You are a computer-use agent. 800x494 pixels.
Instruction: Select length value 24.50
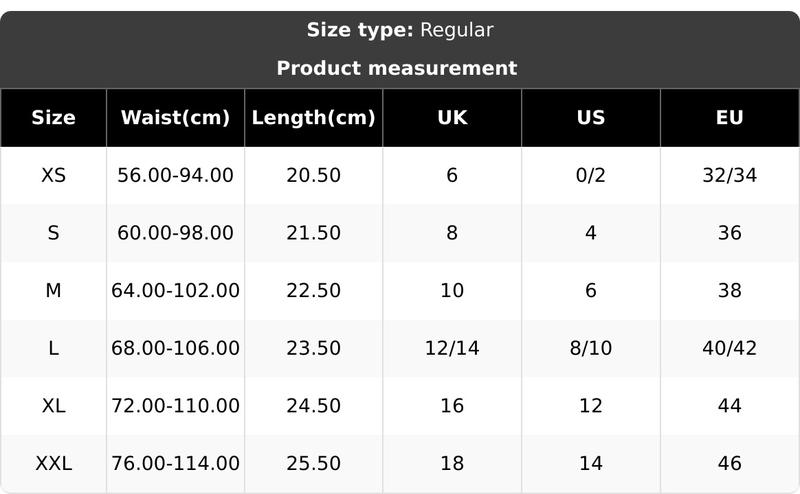click(x=313, y=406)
